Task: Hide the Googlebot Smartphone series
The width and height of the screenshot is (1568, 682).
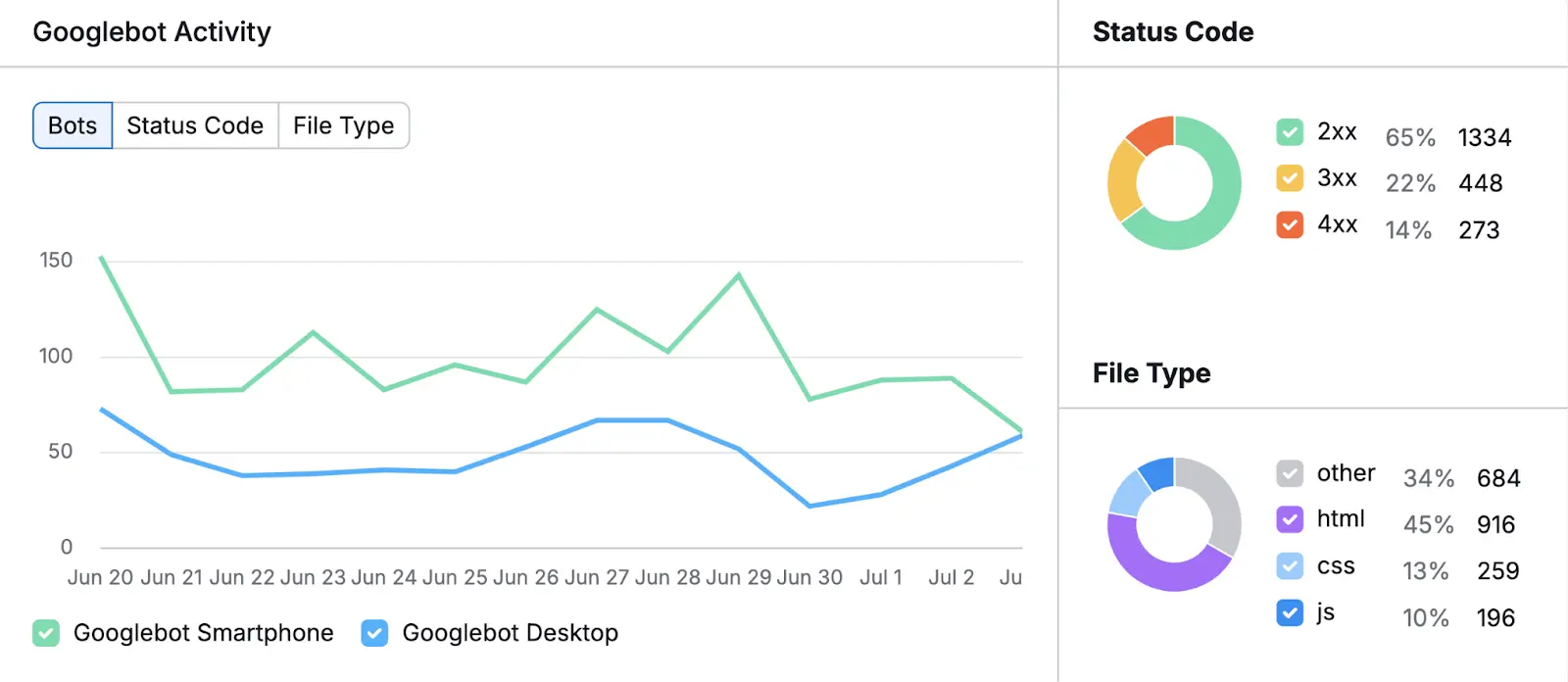Action: (45, 633)
